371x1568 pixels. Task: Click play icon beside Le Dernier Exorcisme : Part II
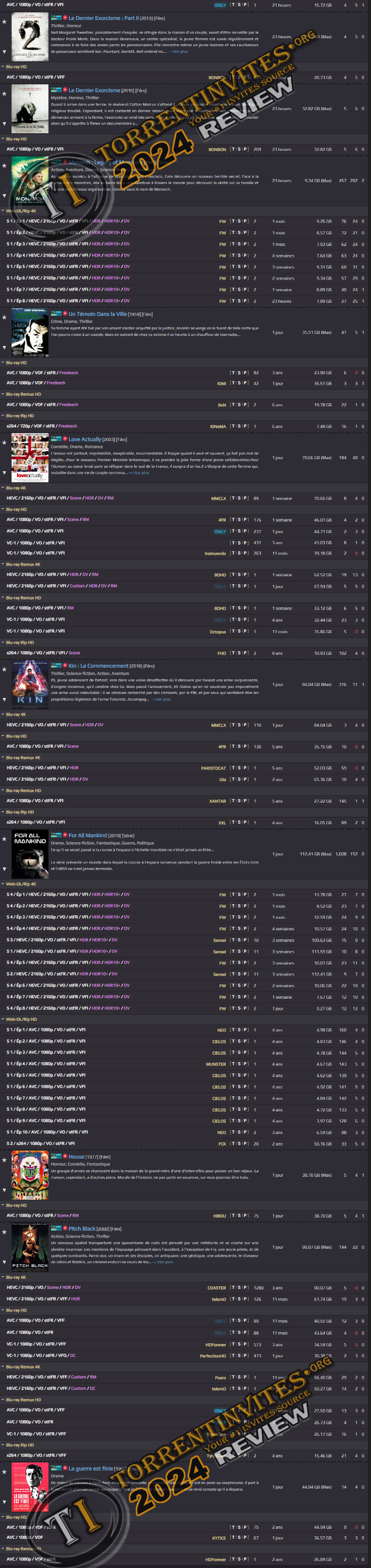pyautogui.click(x=64, y=18)
